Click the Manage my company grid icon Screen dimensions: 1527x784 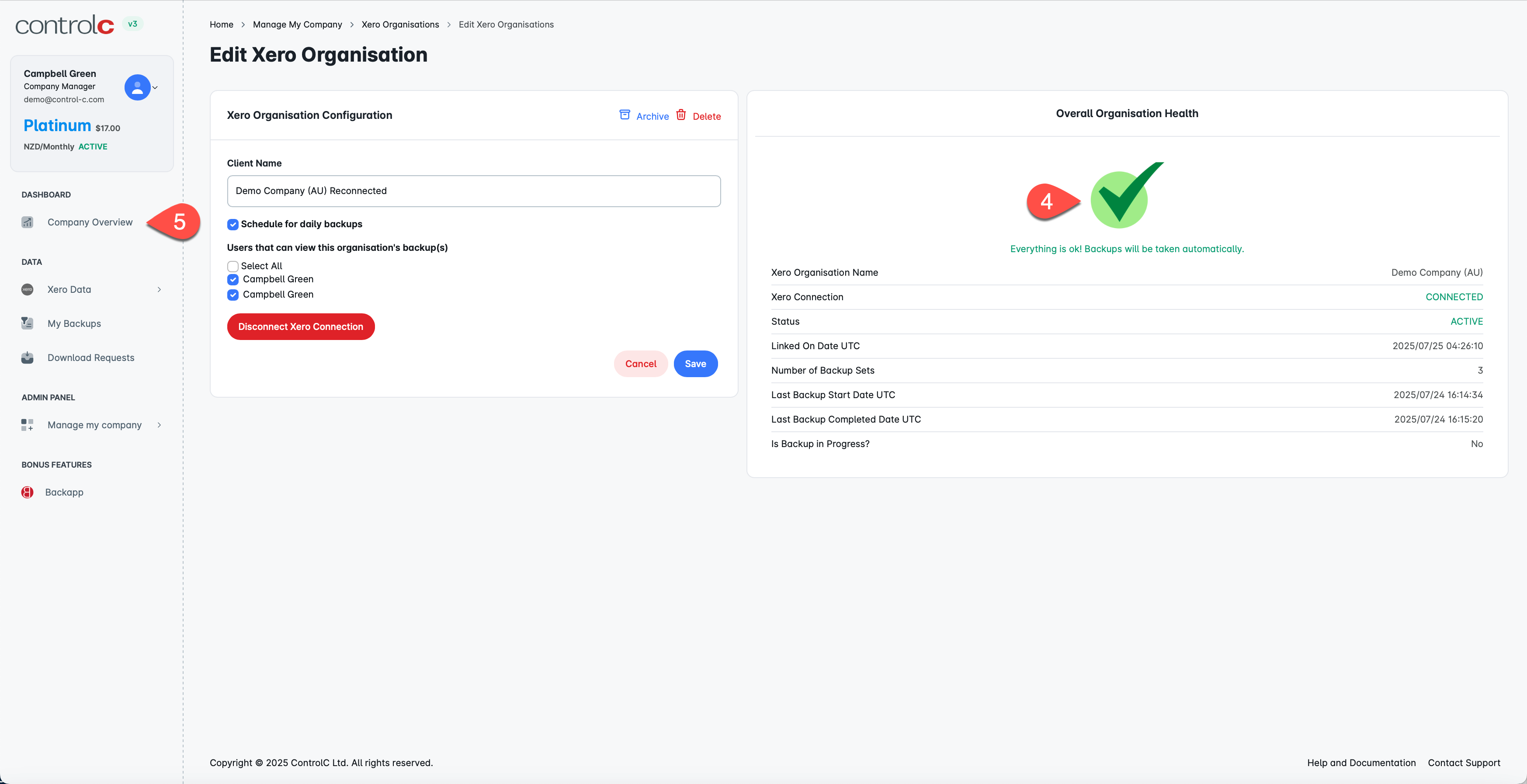click(x=27, y=425)
